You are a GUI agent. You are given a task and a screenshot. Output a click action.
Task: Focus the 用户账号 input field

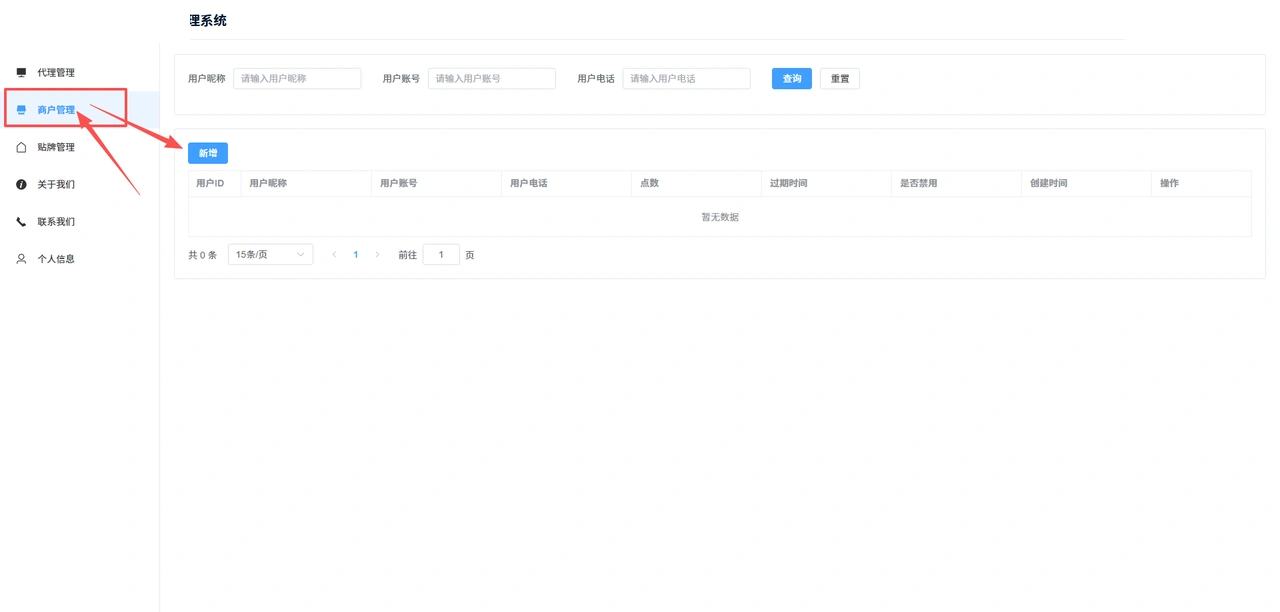[492, 79]
